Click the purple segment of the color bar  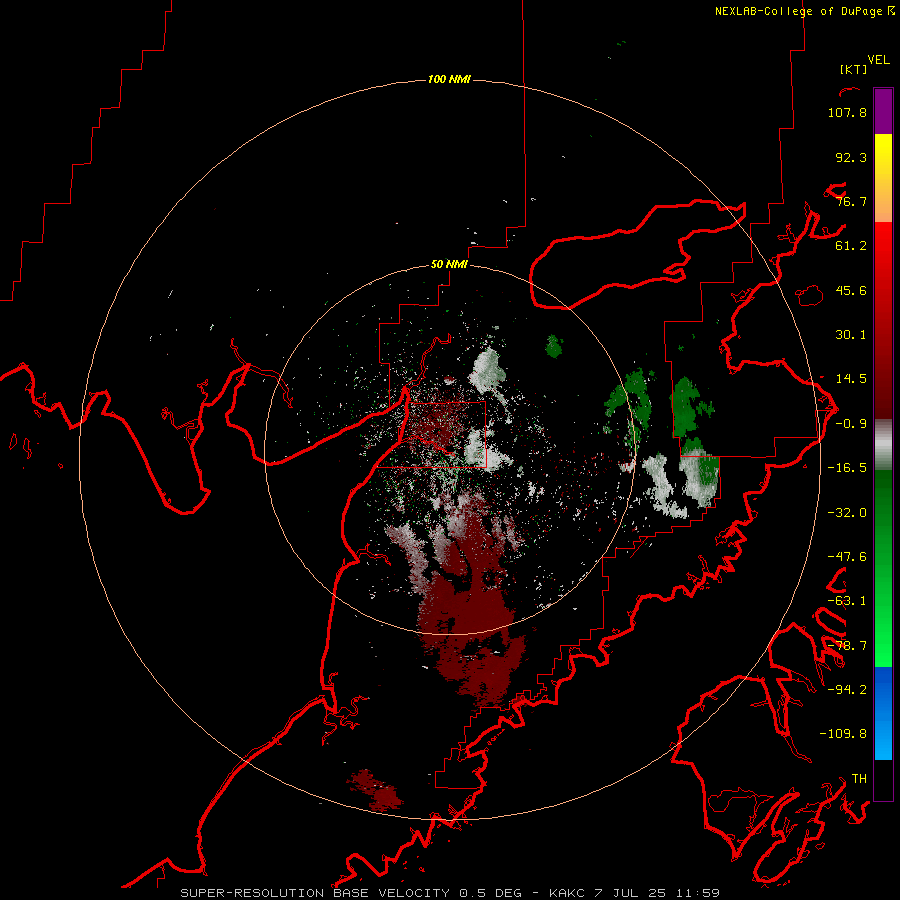pyautogui.click(x=883, y=111)
